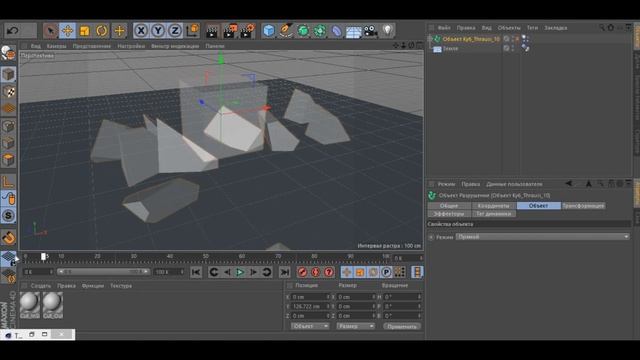Go to start of animation
Image resolution: width=640 pixels, height=360 pixels.
point(196,272)
